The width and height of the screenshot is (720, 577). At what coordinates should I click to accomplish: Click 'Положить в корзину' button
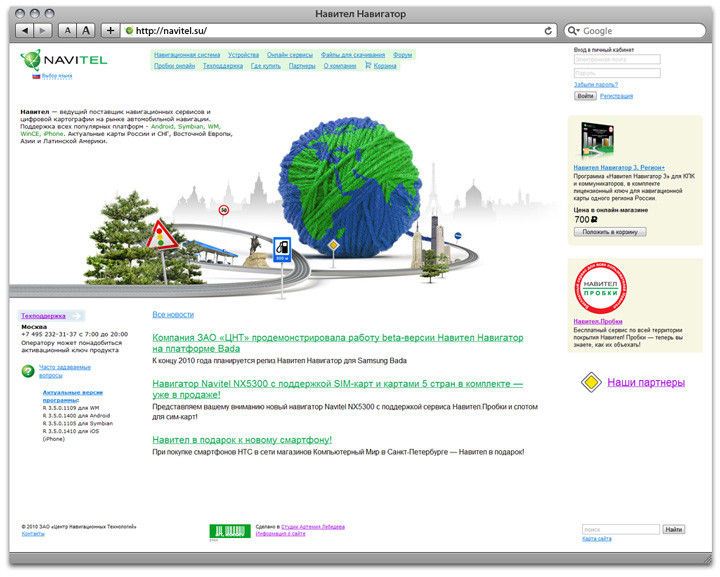609,232
